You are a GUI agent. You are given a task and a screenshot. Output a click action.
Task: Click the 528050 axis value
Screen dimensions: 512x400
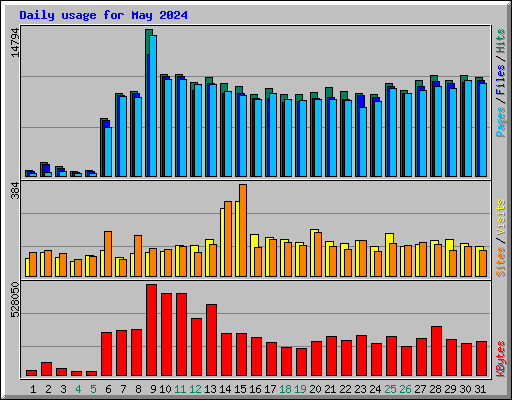[x=15, y=300]
